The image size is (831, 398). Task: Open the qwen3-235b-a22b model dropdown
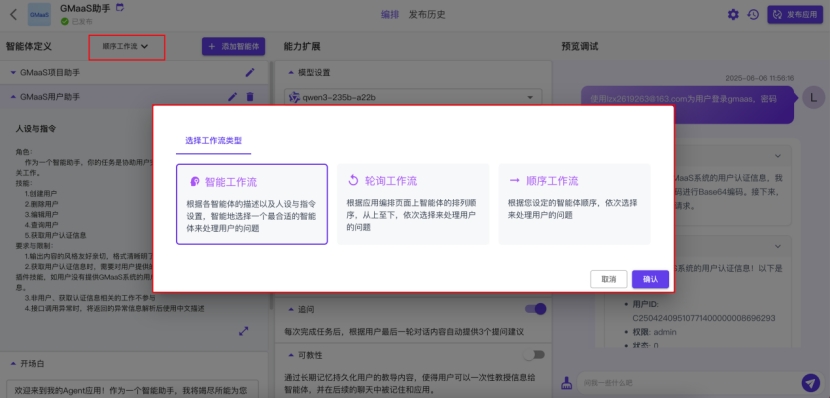click(x=413, y=98)
